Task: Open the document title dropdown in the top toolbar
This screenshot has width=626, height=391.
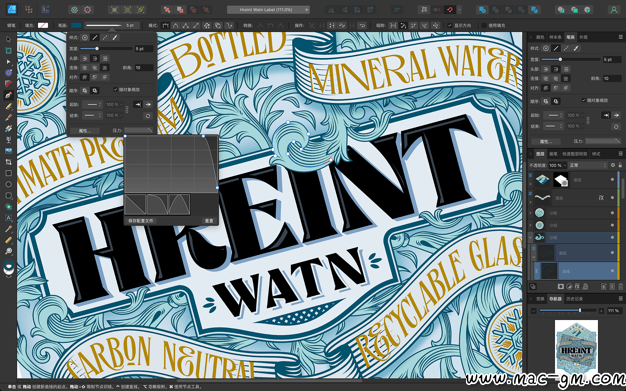Action: click(x=268, y=10)
